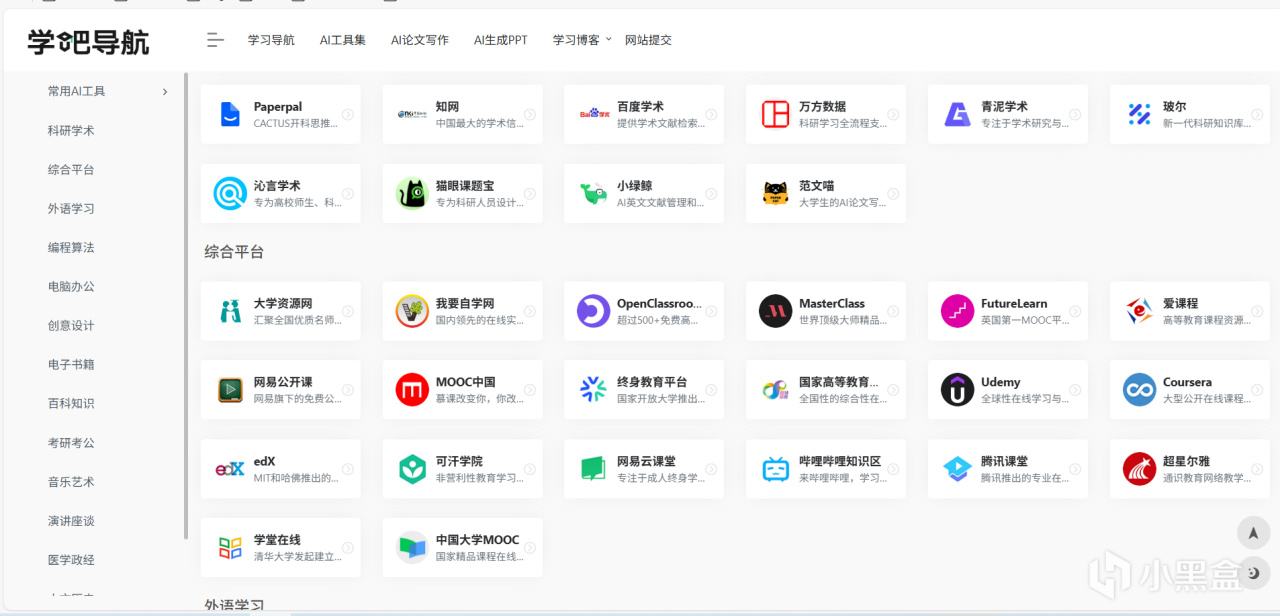Screen dimensions: 1280x616
Task: Select 编程算法 in the sidebar
Action: click(x=71, y=248)
